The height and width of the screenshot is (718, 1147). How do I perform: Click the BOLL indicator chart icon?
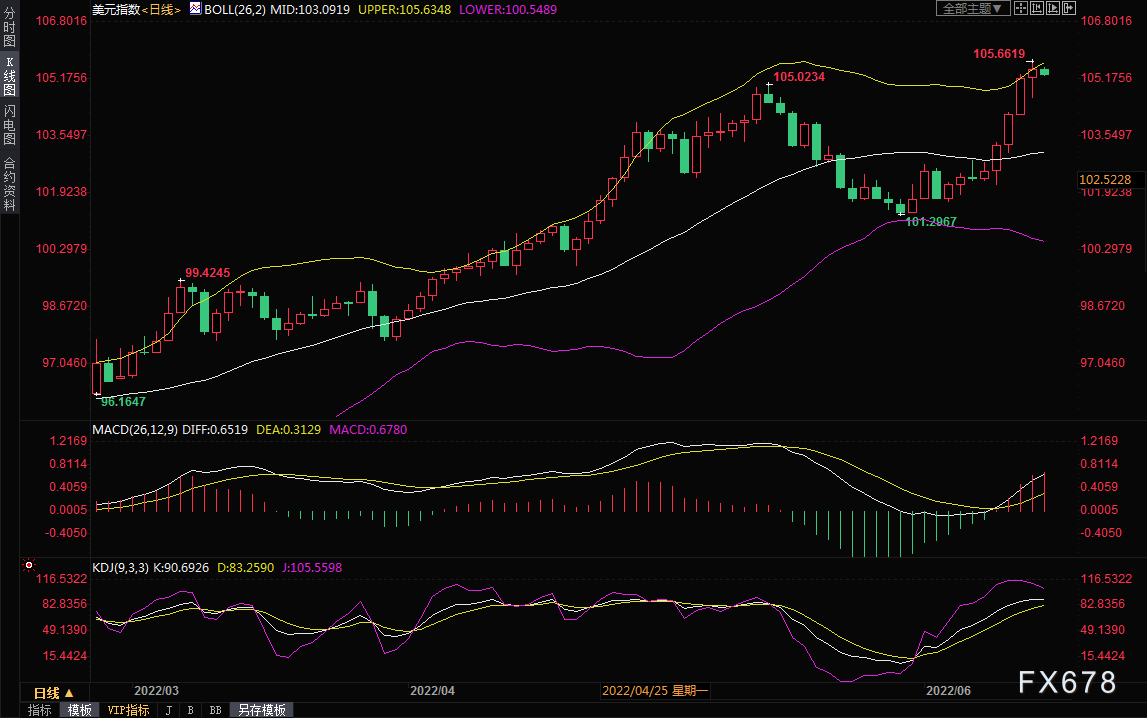pyautogui.click(x=195, y=9)
